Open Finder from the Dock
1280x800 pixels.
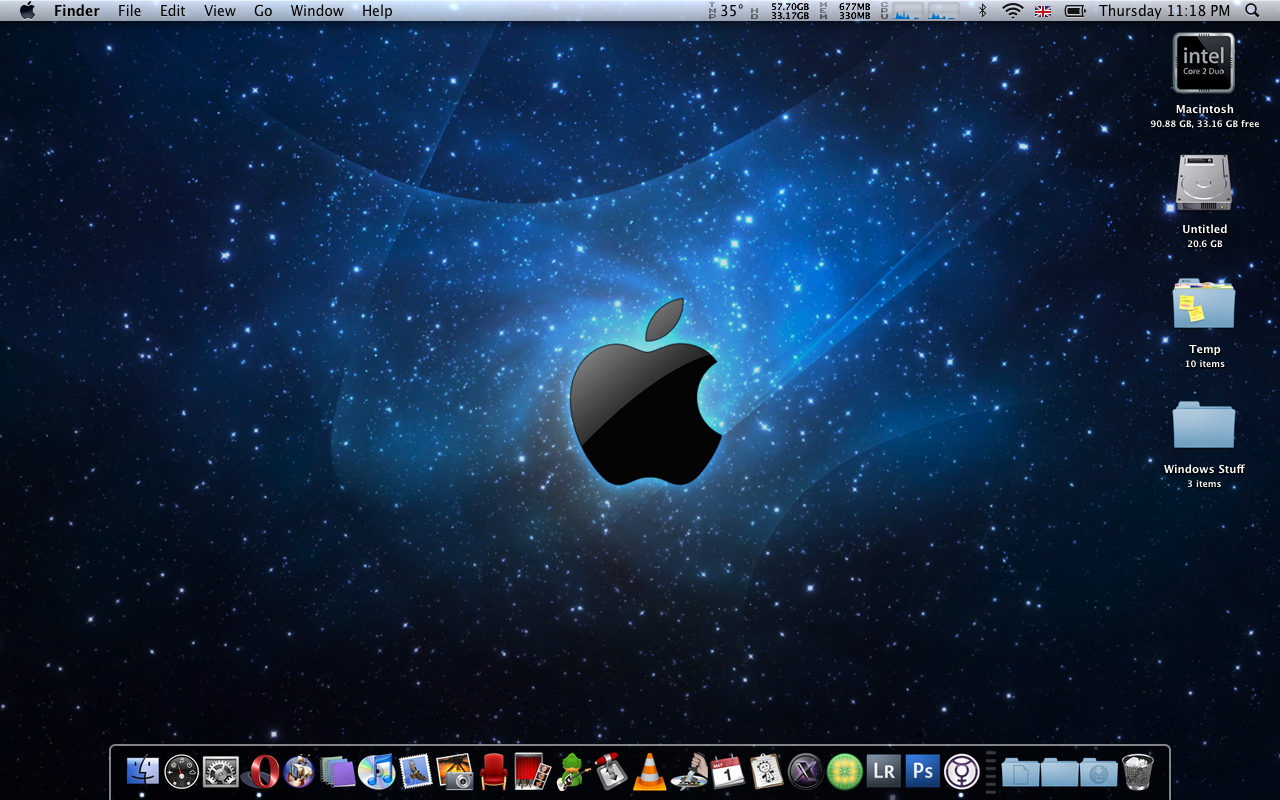tap(143, 771)
